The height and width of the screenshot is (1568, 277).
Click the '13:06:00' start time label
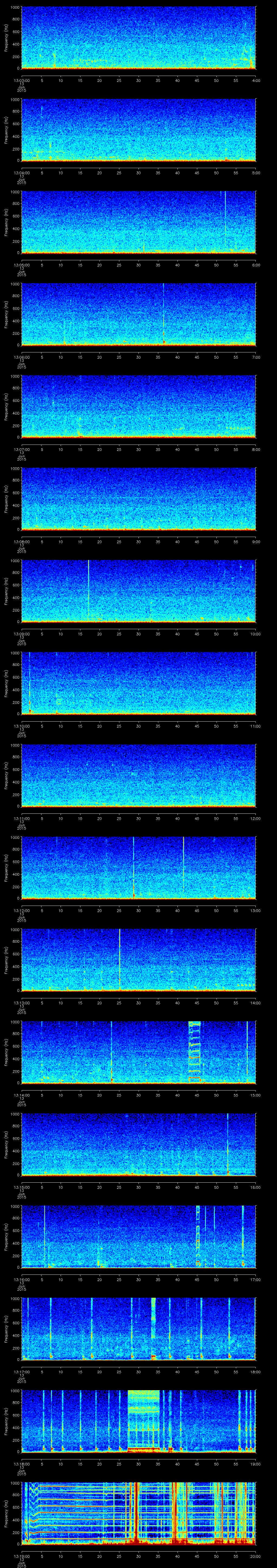(x=21, y=357)
